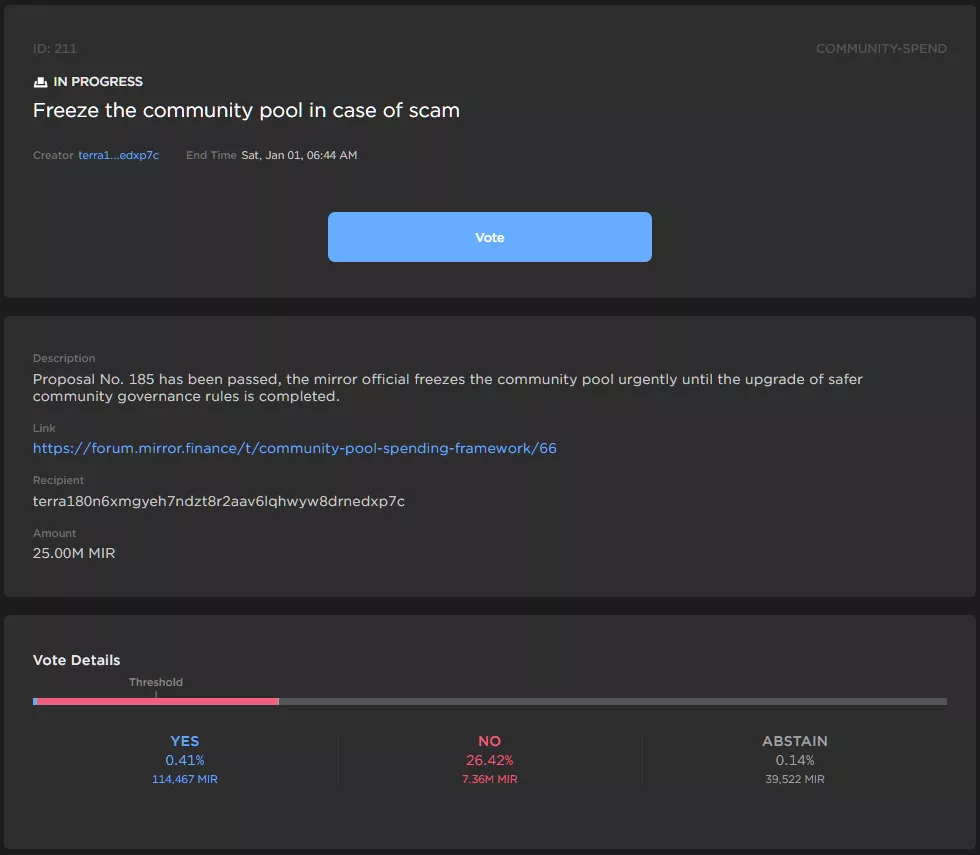Select the ABSTAIN vote label
Screen dimensions: 980x855
[x=794, y=741]
